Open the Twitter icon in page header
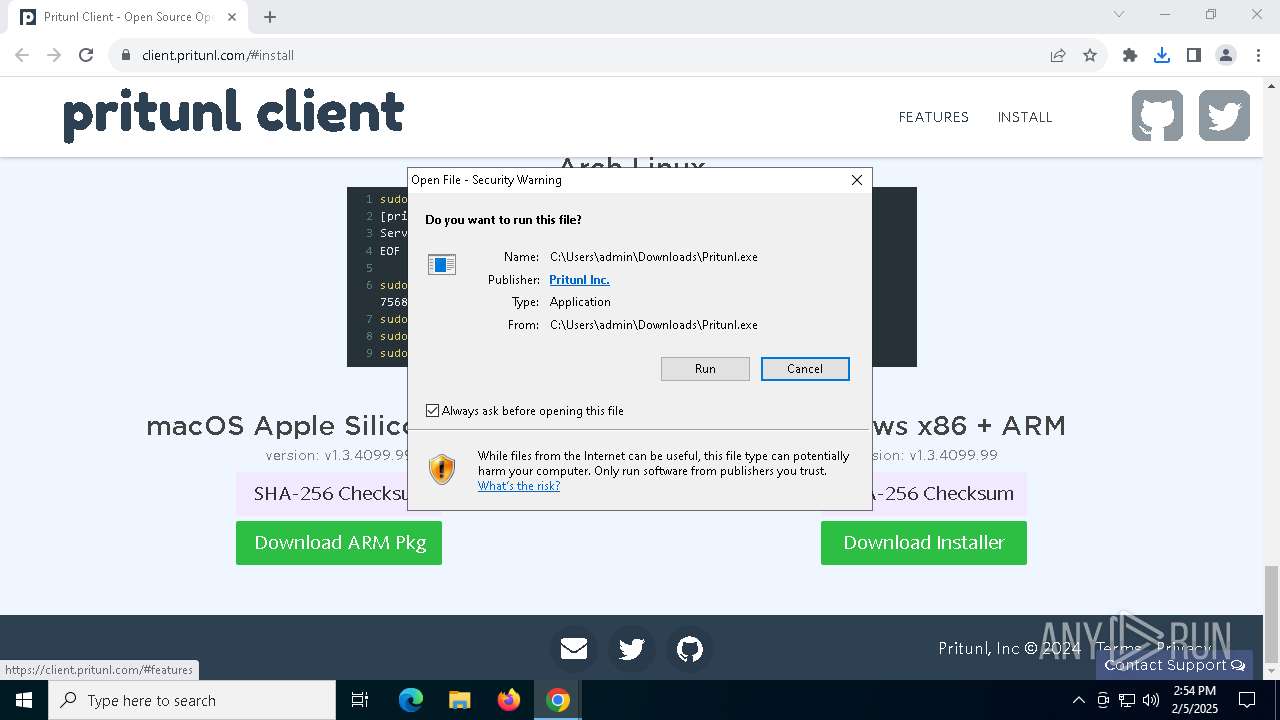The height and width of the screenshot is (720, 1280). tap(1224, 116)
